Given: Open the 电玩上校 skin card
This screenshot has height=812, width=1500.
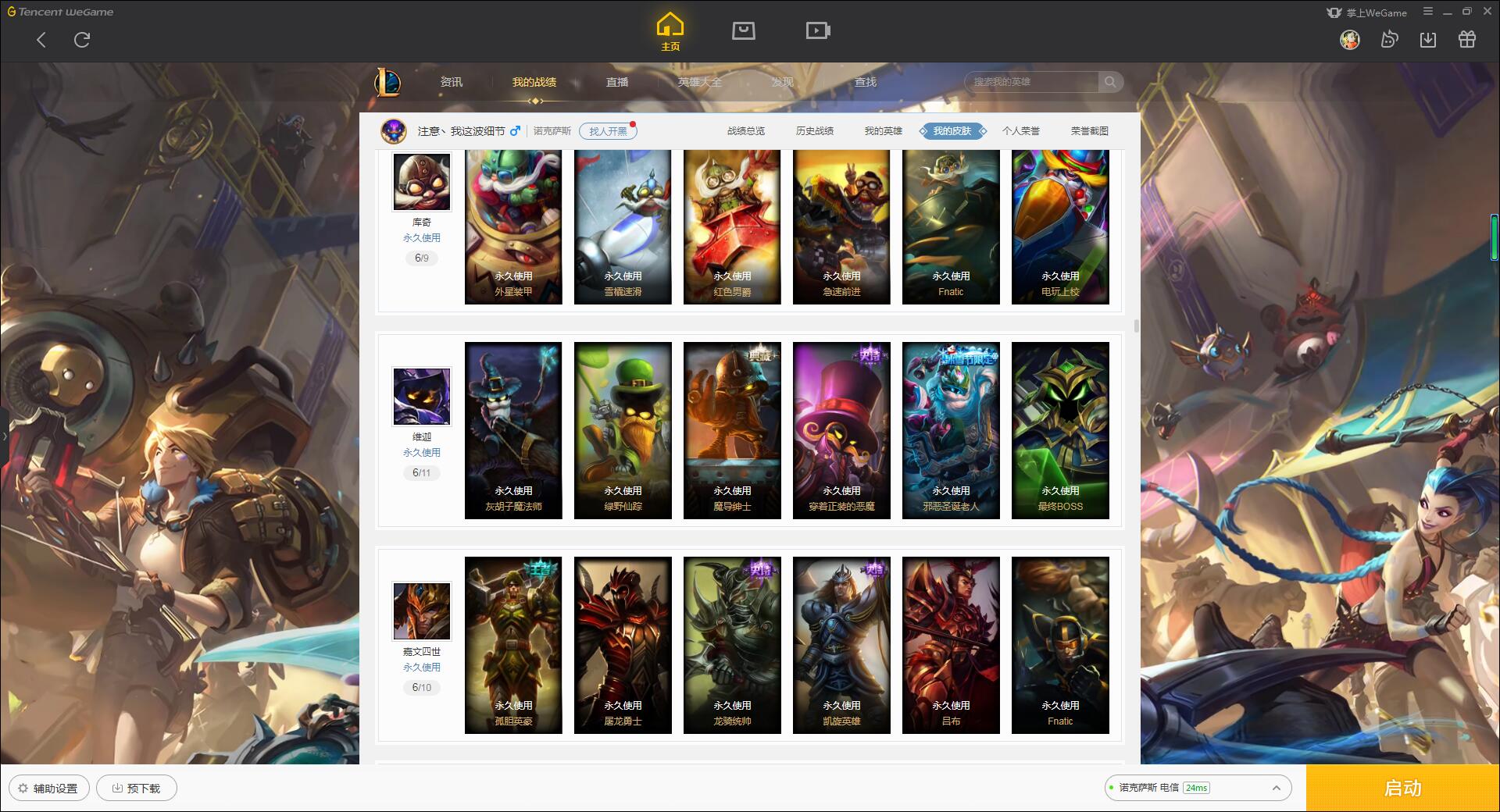Looking at the screenshot, I should (1060, 226).
